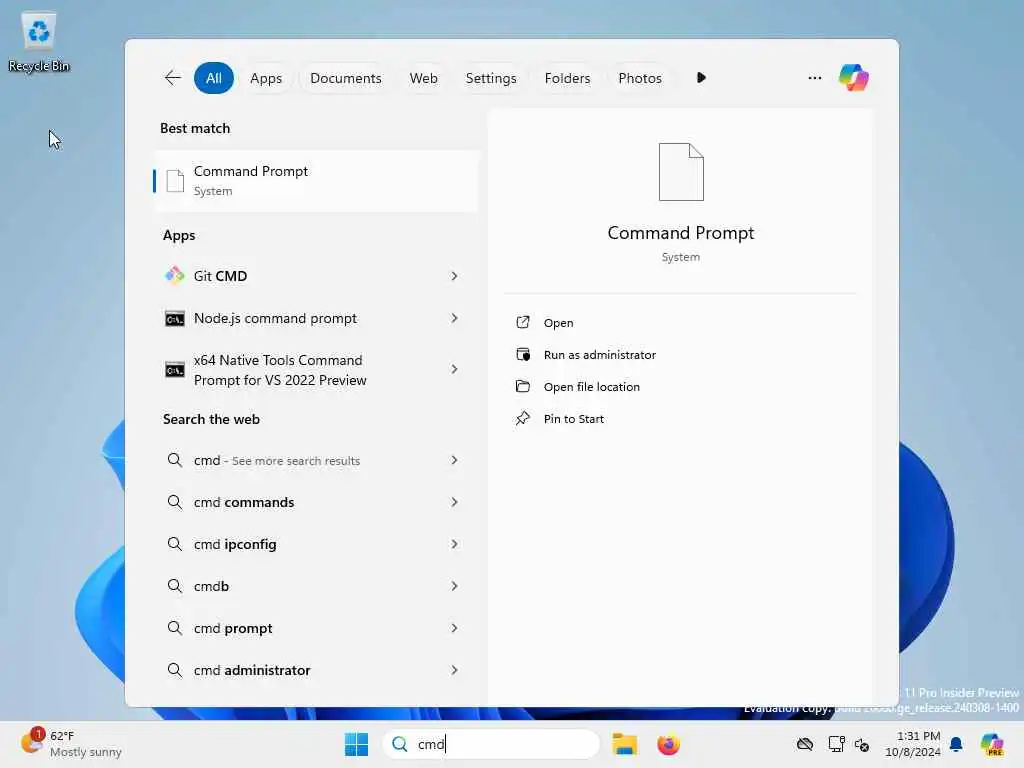Viewport: 1024px width, 768px height.
Task: Switch to the Photos filter tab
Action: pos(639,78)
